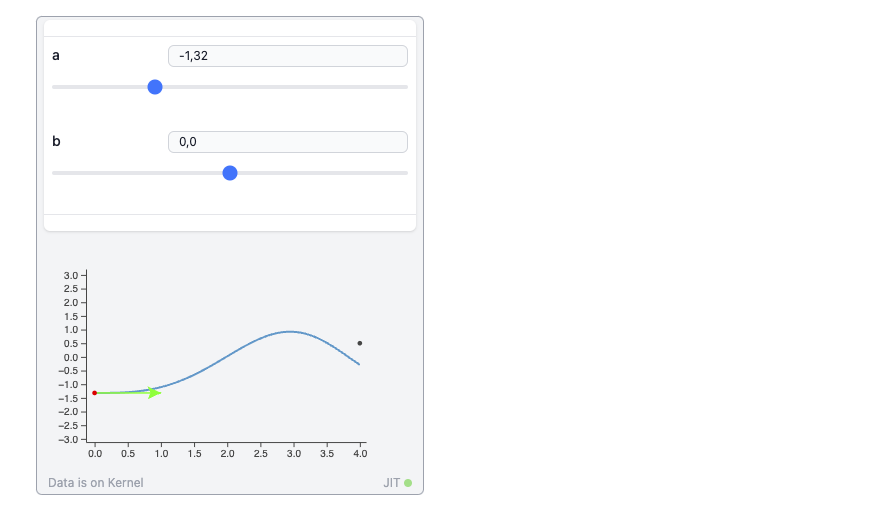
Task: Click the a value input field
Action: 287,56
